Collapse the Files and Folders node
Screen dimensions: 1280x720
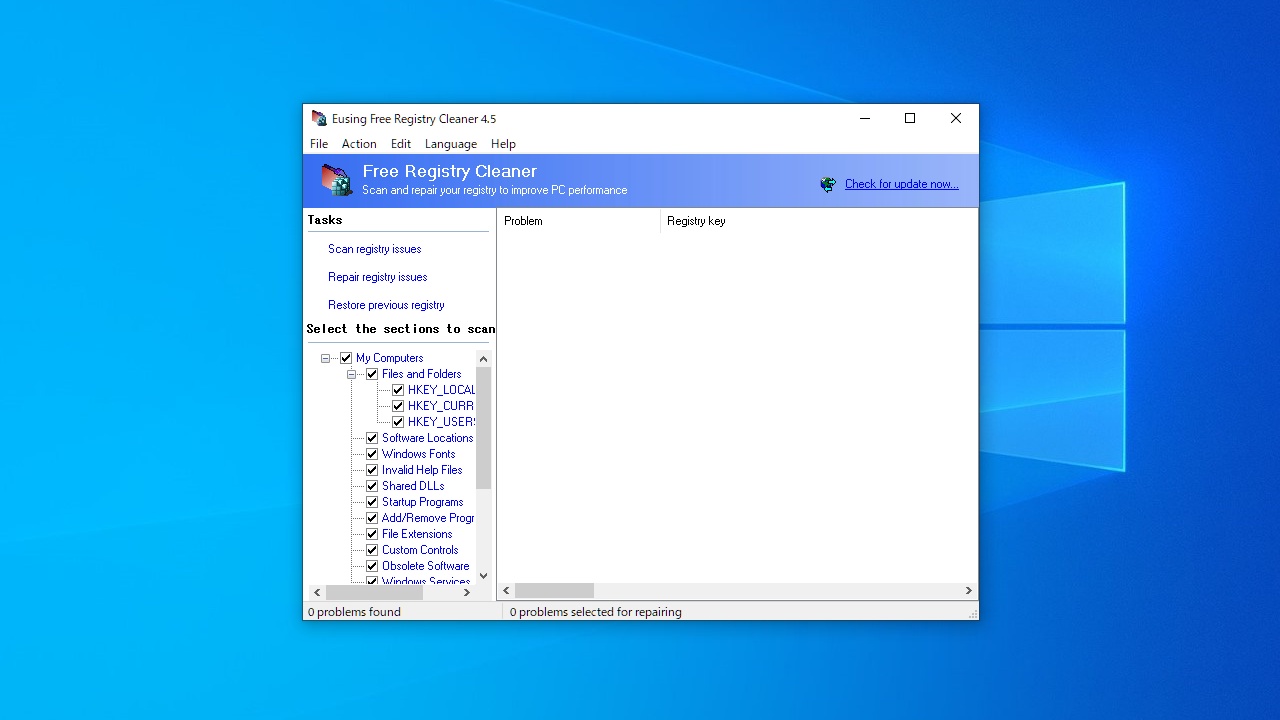pyautogui.click(x=351, y=374)
